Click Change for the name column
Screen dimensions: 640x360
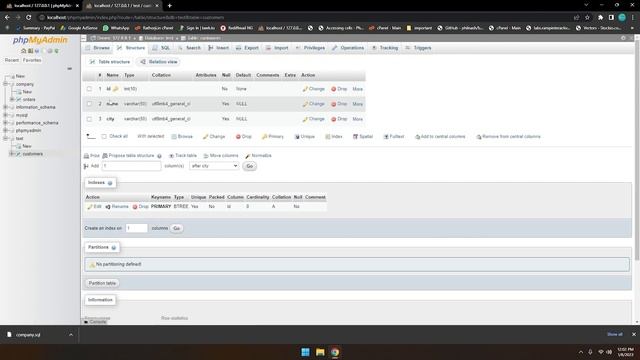click(x=313, y=104)
